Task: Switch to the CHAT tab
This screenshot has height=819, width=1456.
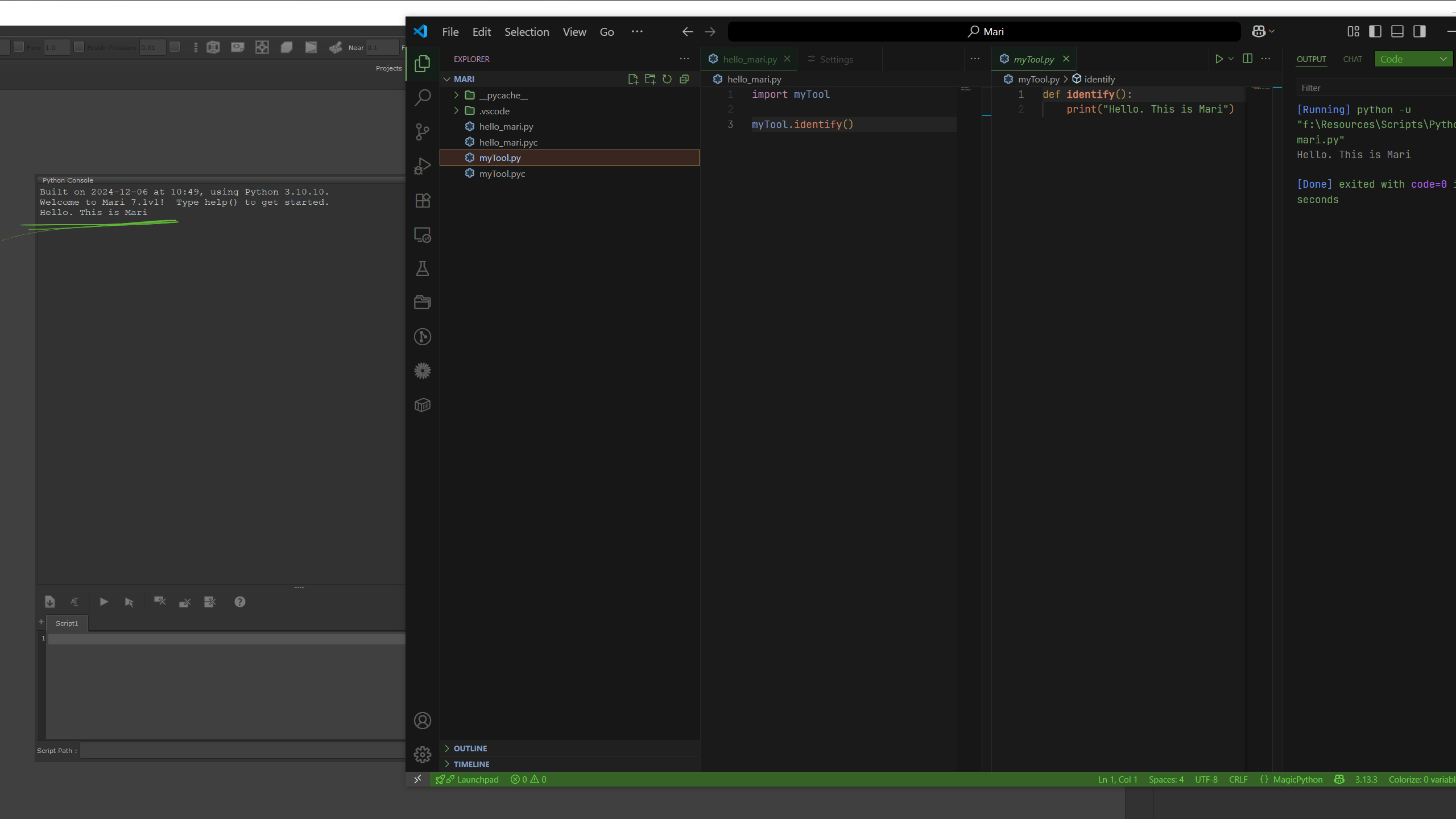Action: pos(1352,59)
